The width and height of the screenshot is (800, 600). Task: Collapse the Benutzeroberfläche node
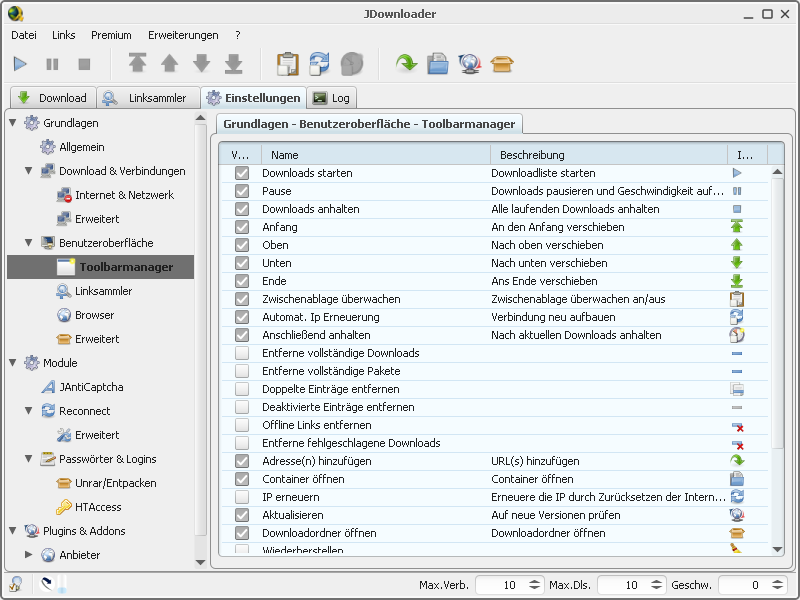[x=29, y=243]
